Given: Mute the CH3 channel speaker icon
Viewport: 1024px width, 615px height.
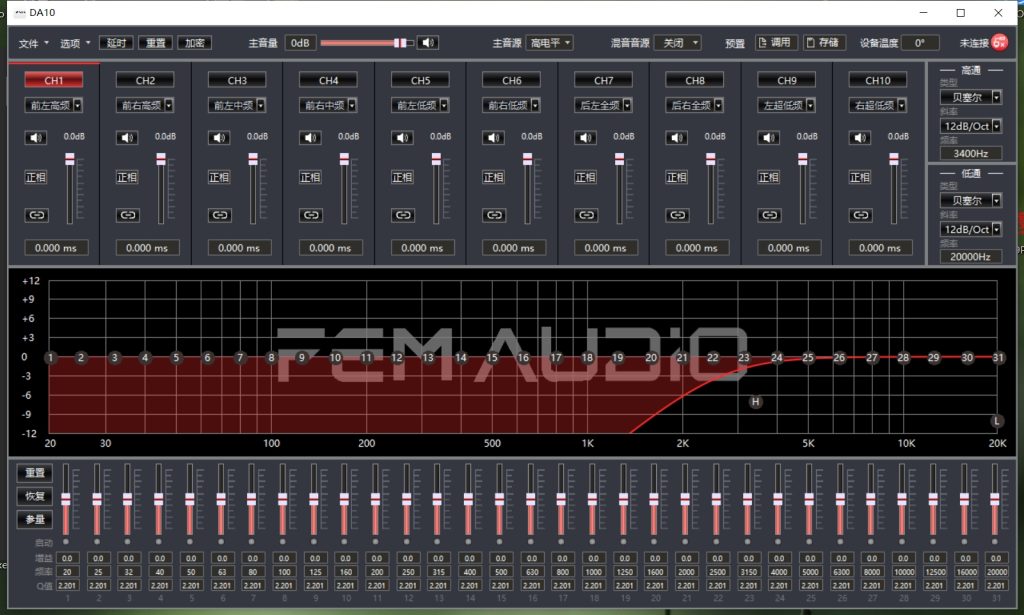Looking at the screenshot, I should point(219,138).
